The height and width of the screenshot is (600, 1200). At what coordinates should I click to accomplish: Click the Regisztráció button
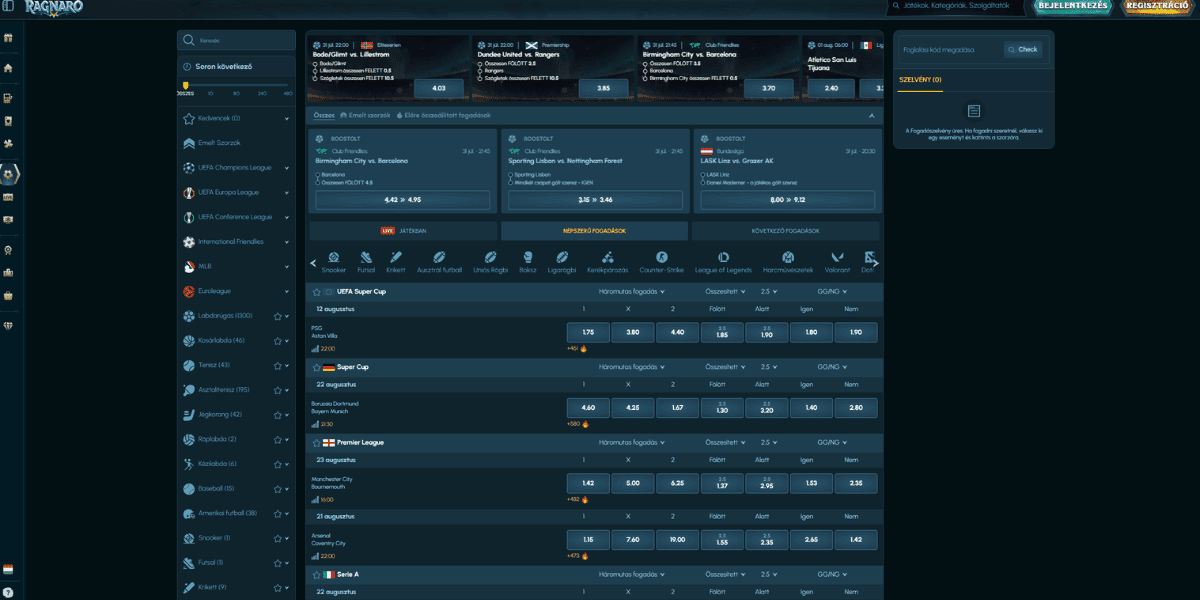click(x=1156, y=6)
